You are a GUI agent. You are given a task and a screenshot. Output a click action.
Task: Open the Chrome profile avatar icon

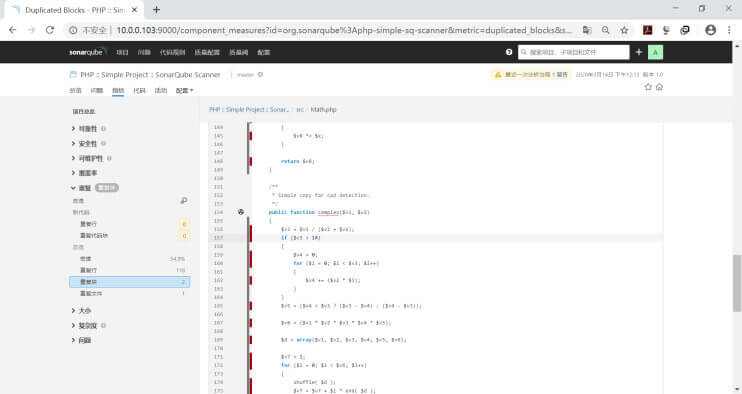[x=710, y=30]
